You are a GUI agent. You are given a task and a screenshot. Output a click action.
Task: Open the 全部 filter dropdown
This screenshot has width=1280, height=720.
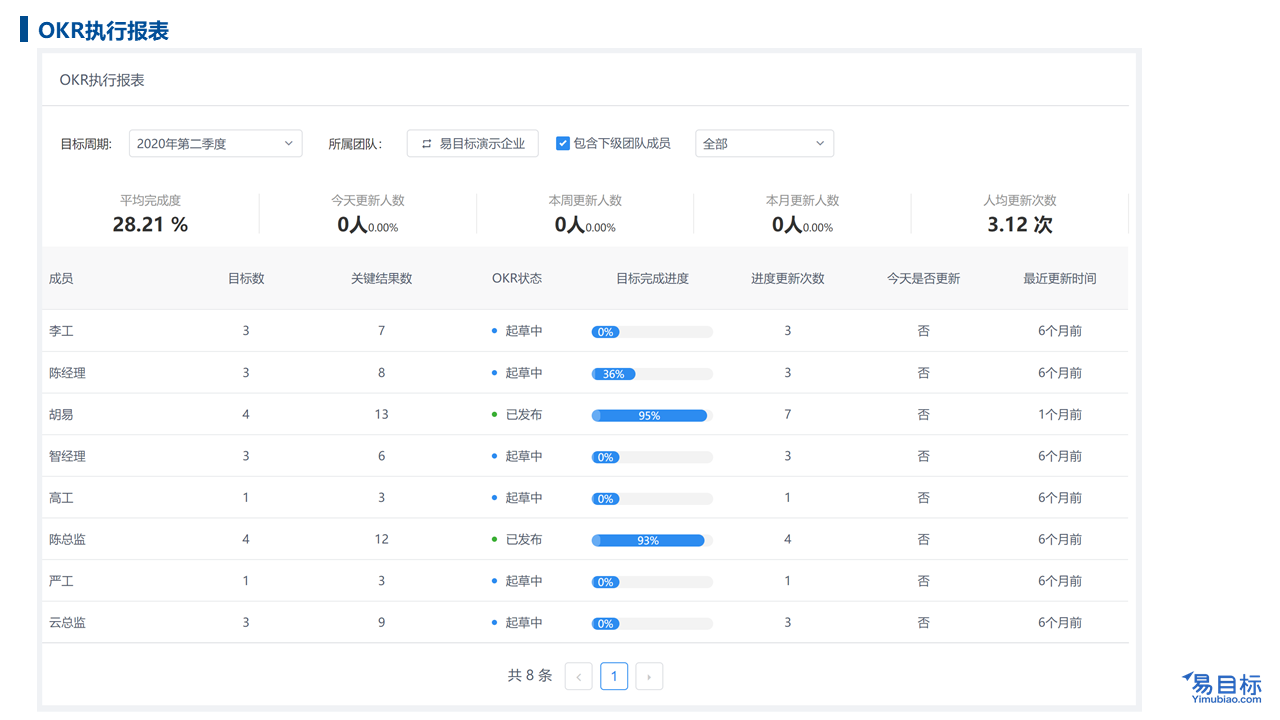pyautogui.click(x=765, y=143)
